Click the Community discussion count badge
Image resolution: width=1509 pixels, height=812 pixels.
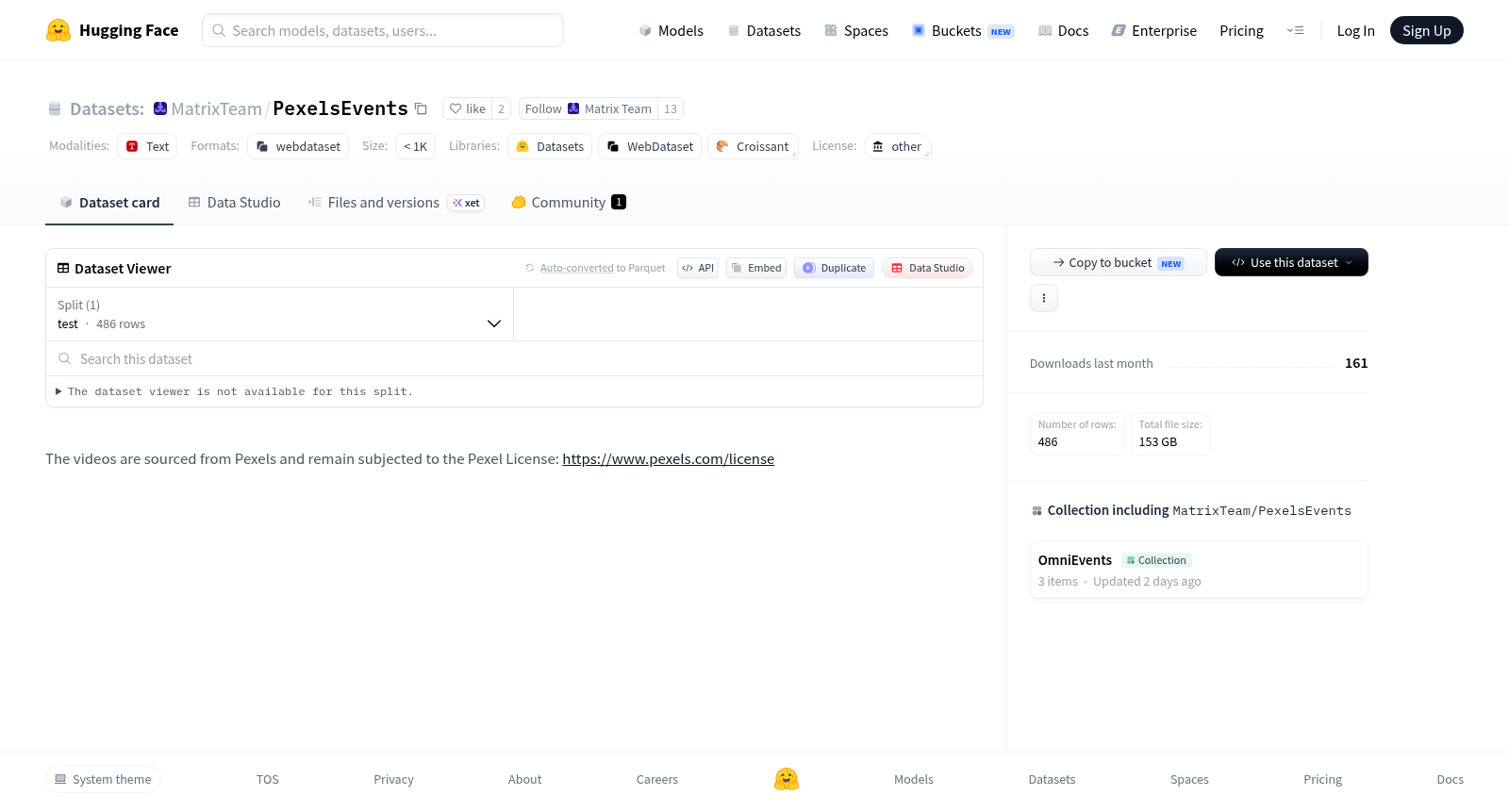tap(619, 202)
